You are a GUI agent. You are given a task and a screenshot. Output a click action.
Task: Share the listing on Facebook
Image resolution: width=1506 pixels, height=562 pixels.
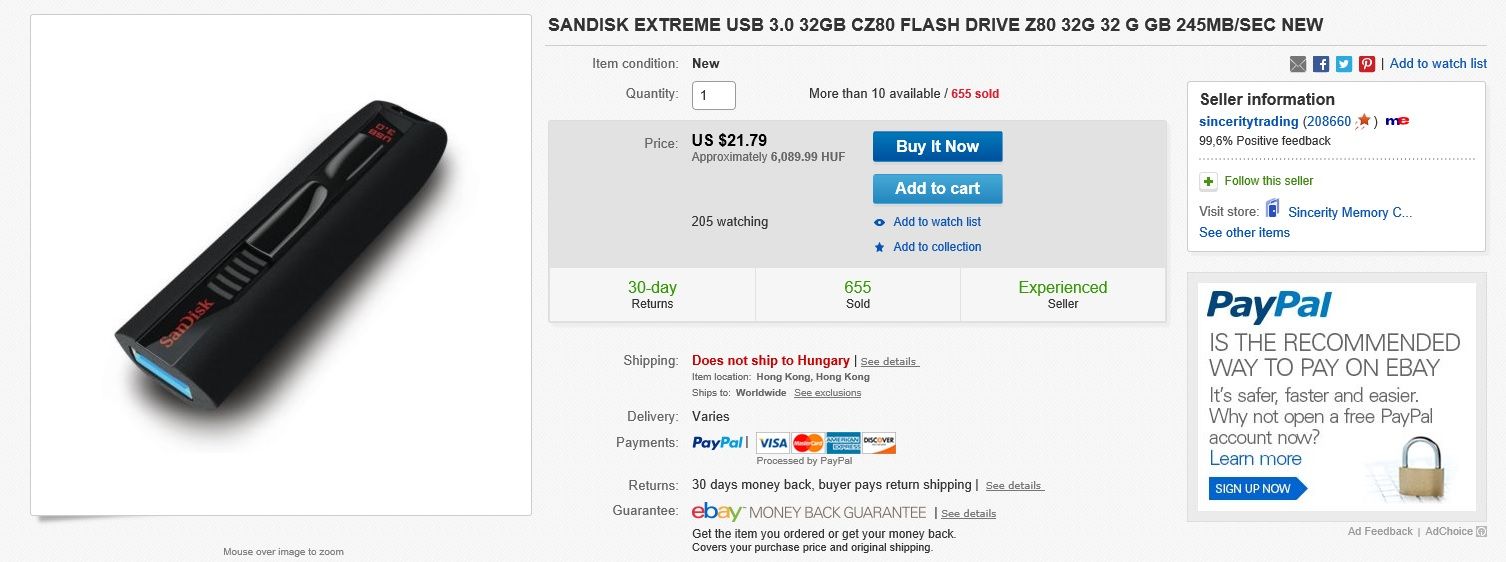coord(1321,64)
